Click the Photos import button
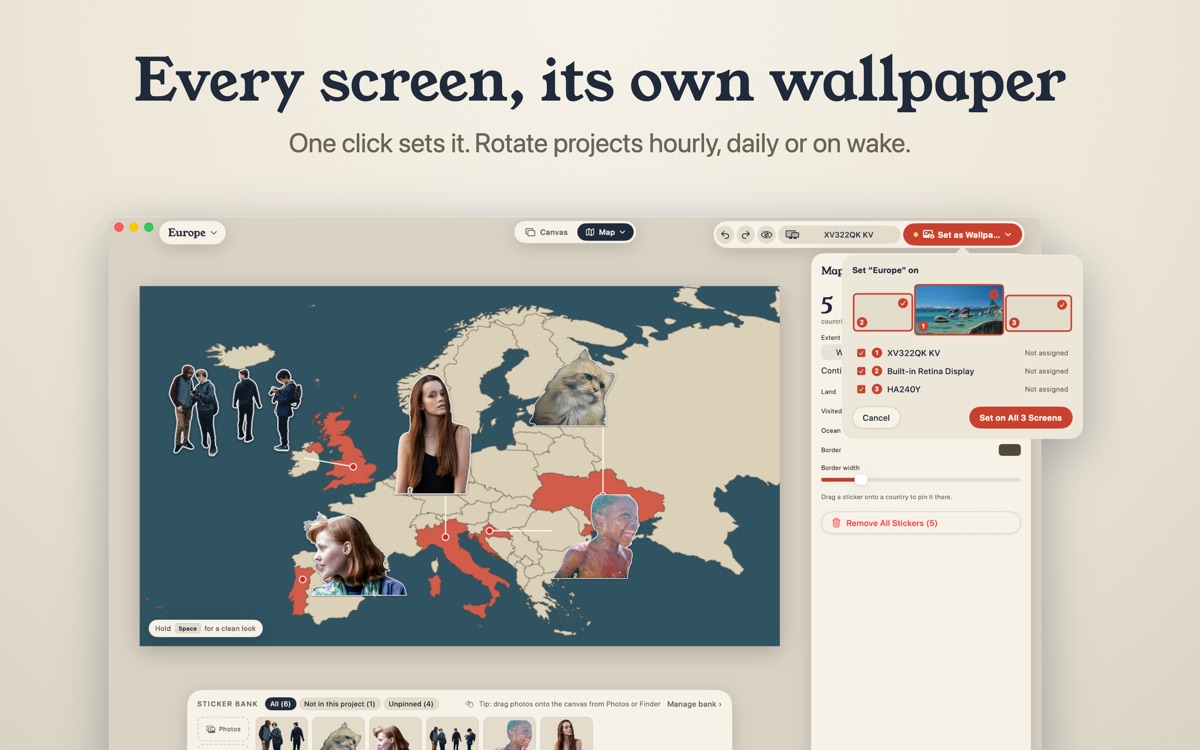This screenshot has width=1200, height=750. coord(223,729)
